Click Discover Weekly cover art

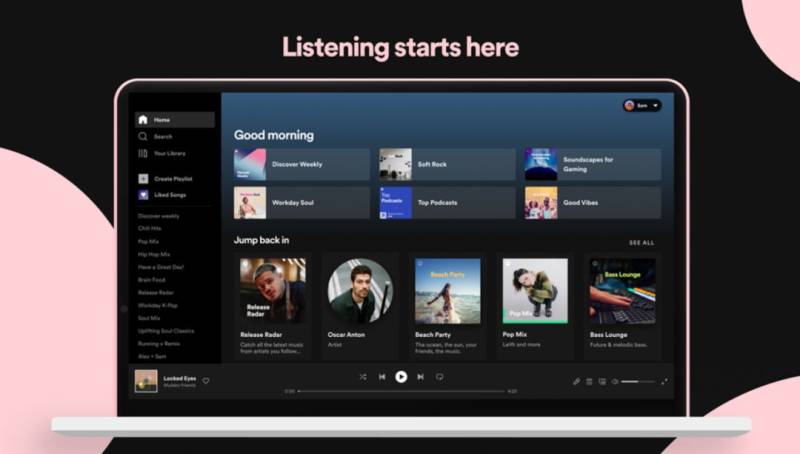point(250,164)
